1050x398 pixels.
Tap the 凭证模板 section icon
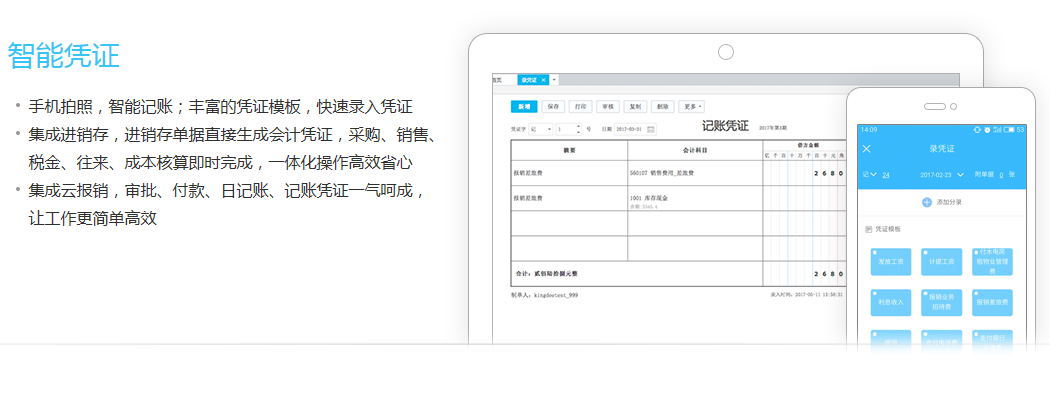click(869, 229)
